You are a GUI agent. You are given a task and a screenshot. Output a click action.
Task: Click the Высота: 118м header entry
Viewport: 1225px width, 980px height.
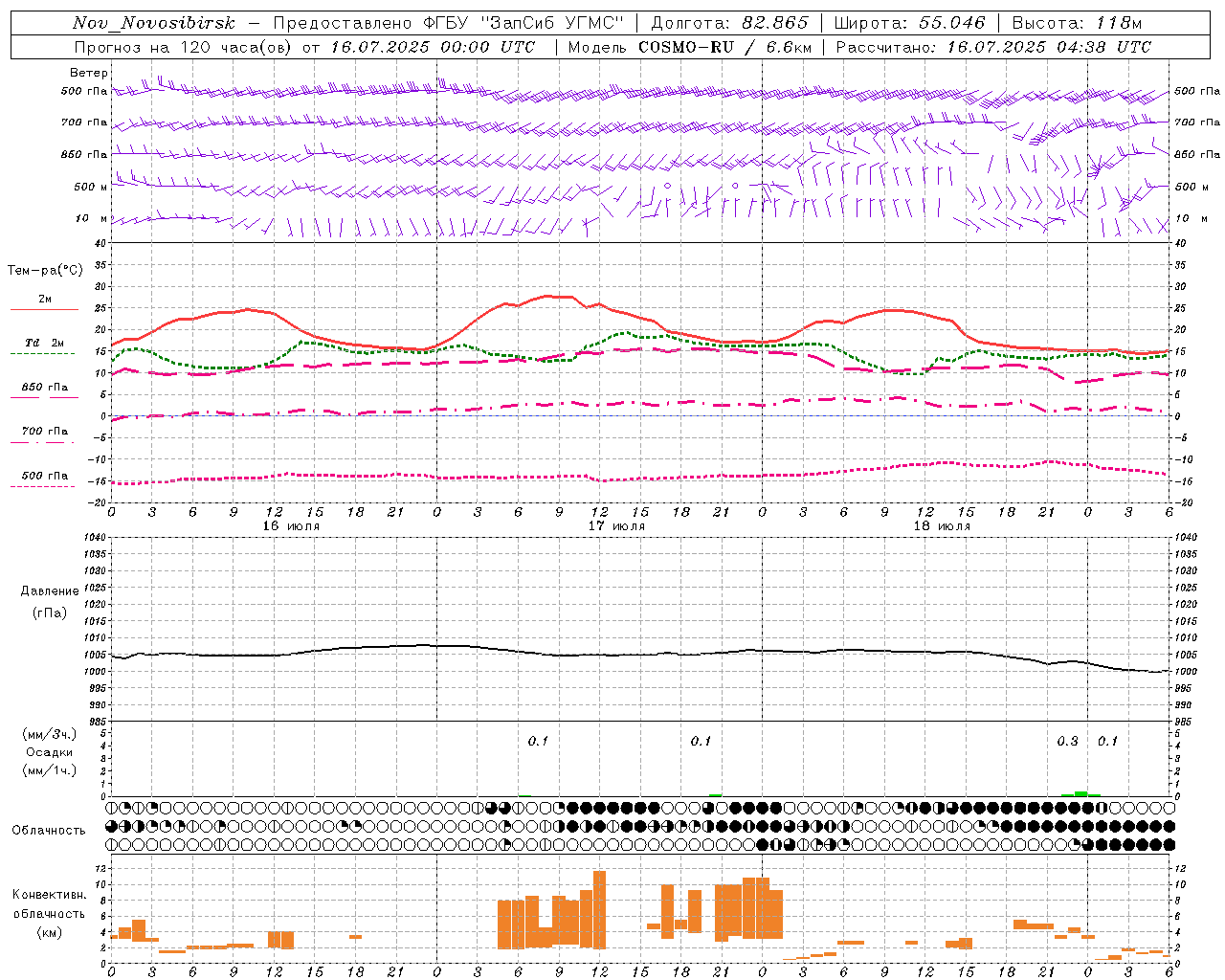[1077, 23]
